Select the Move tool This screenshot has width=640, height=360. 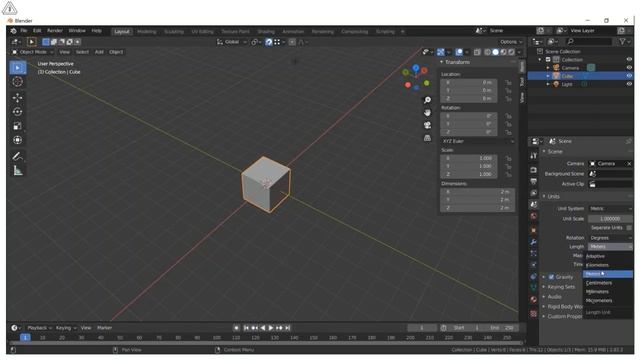(x=18, y=98)
